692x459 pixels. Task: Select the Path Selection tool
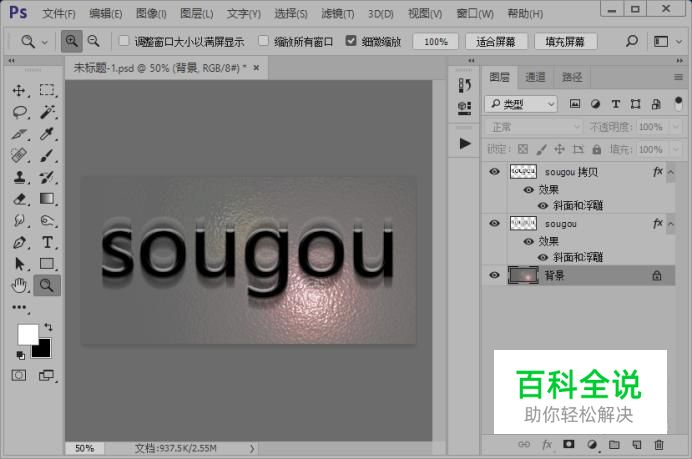19,264
